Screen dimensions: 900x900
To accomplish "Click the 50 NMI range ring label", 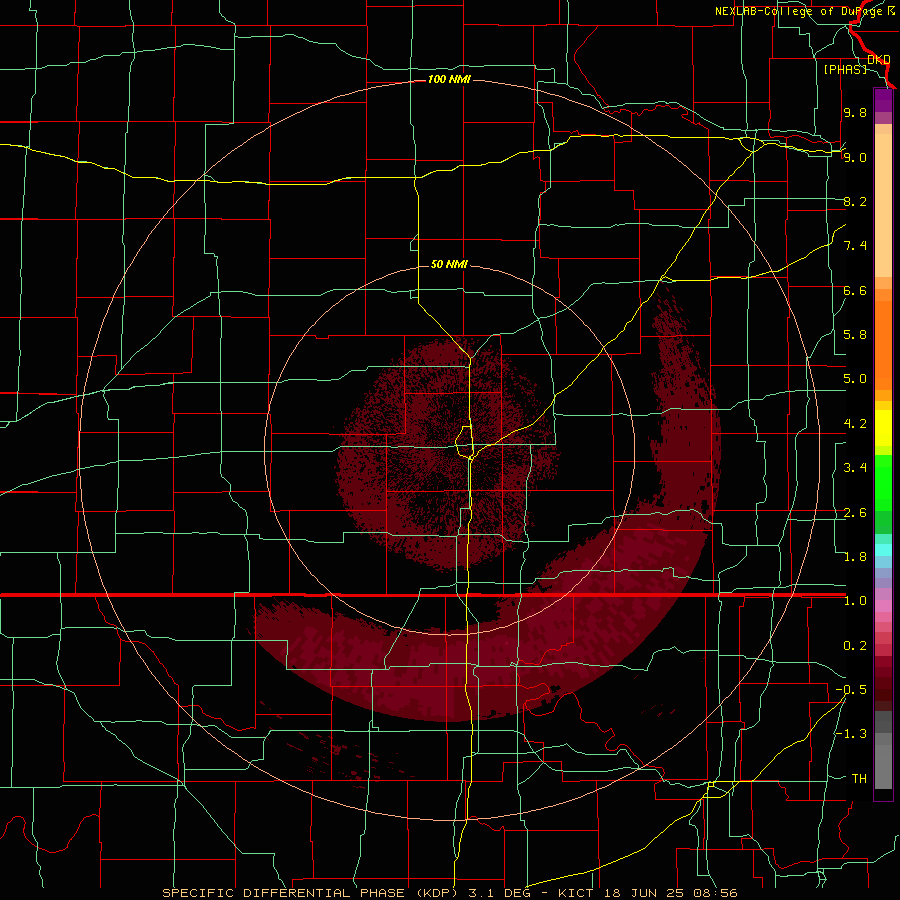I will coord(449,264).
